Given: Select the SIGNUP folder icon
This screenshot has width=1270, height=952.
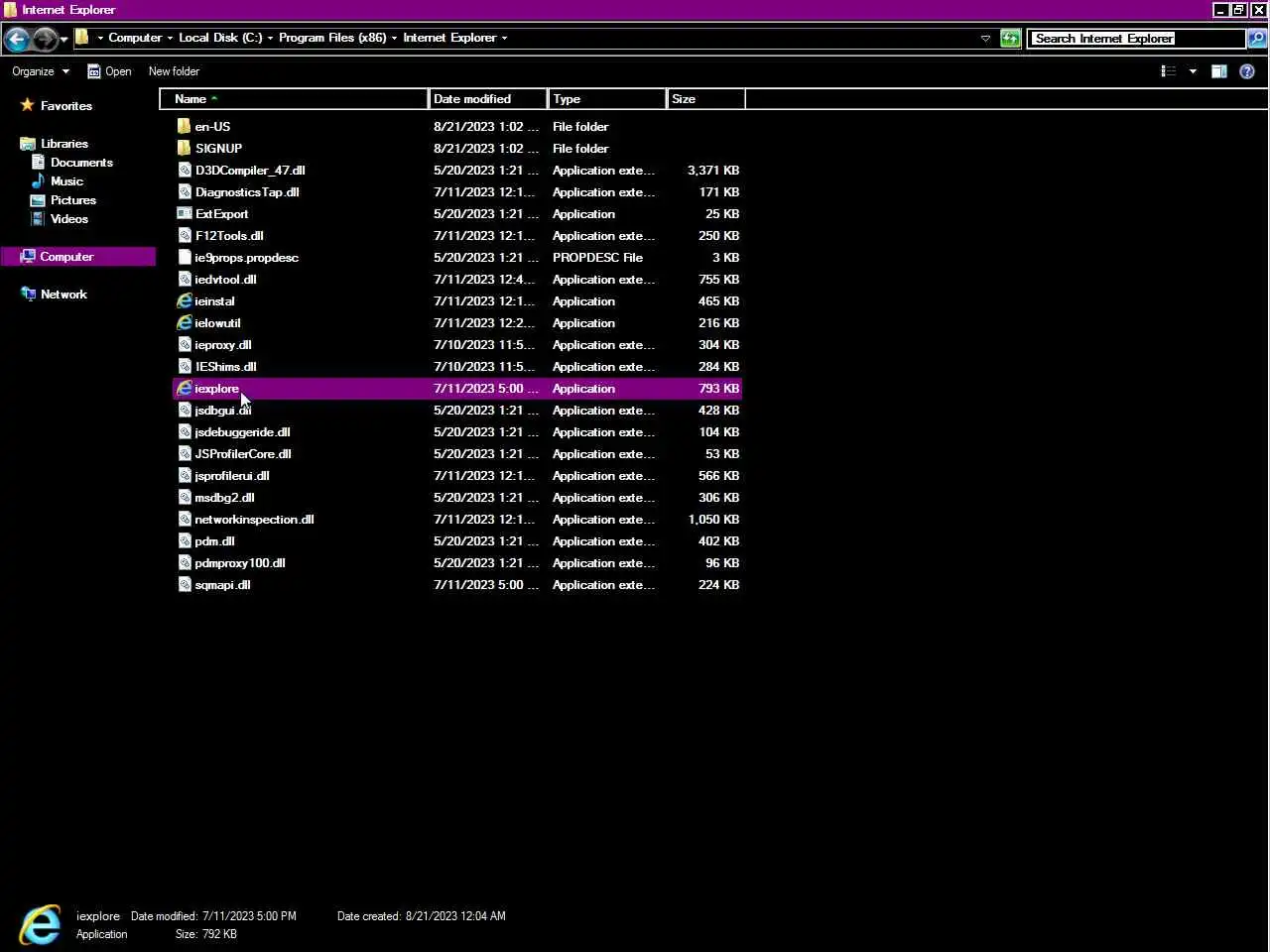Looking at the screenshot, I should coord(185,148).
